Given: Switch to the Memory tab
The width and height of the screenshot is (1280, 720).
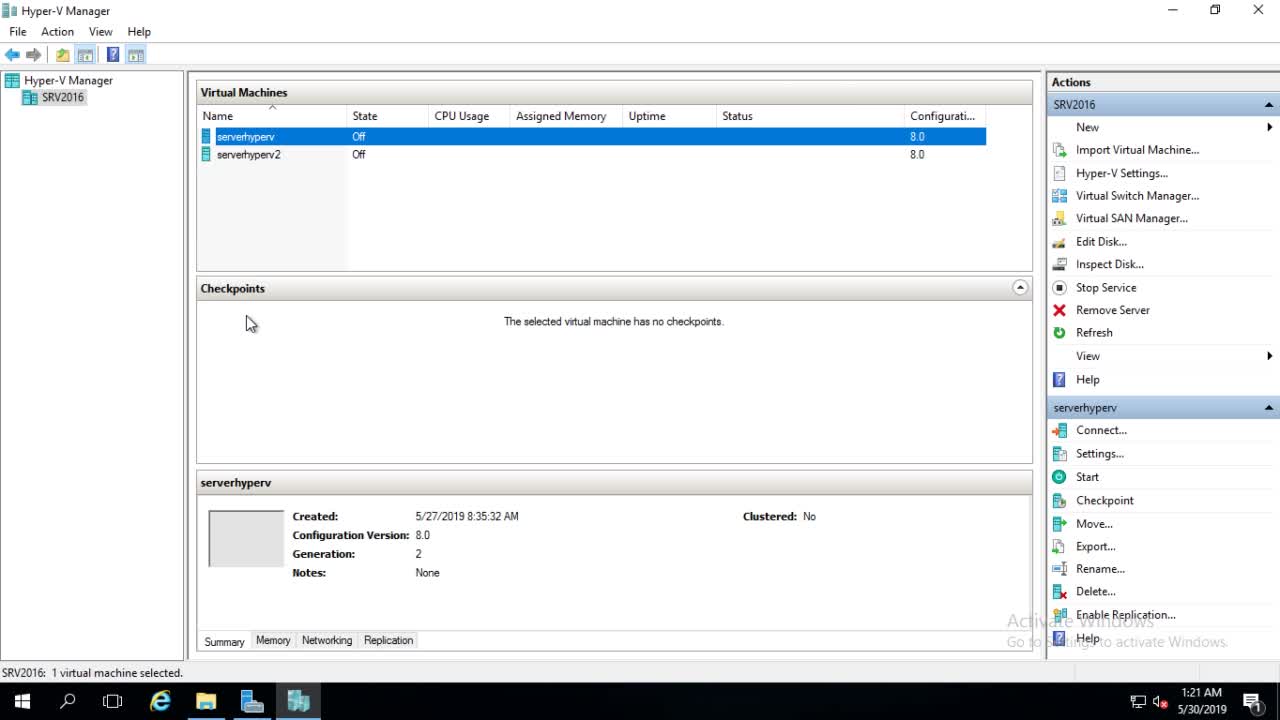Looking at the screenshot, I should click(x=273, y=640).
